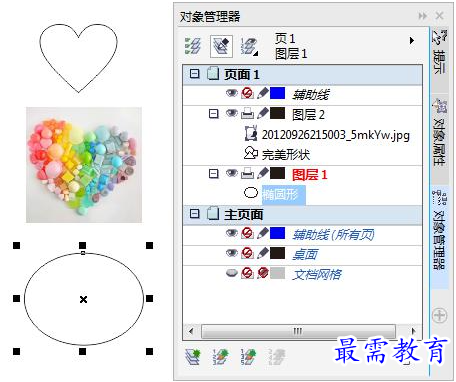Select the 文档网格 layer name
Viewport: 456px width, 382px height.
coord(317,275)
